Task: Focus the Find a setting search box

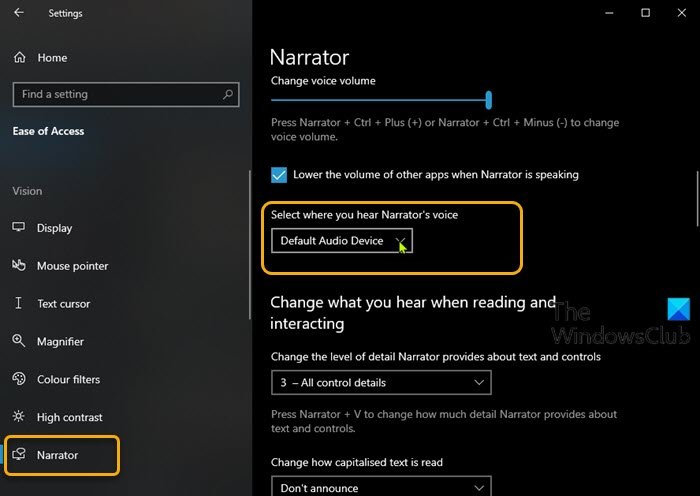Action: (126, 94)
